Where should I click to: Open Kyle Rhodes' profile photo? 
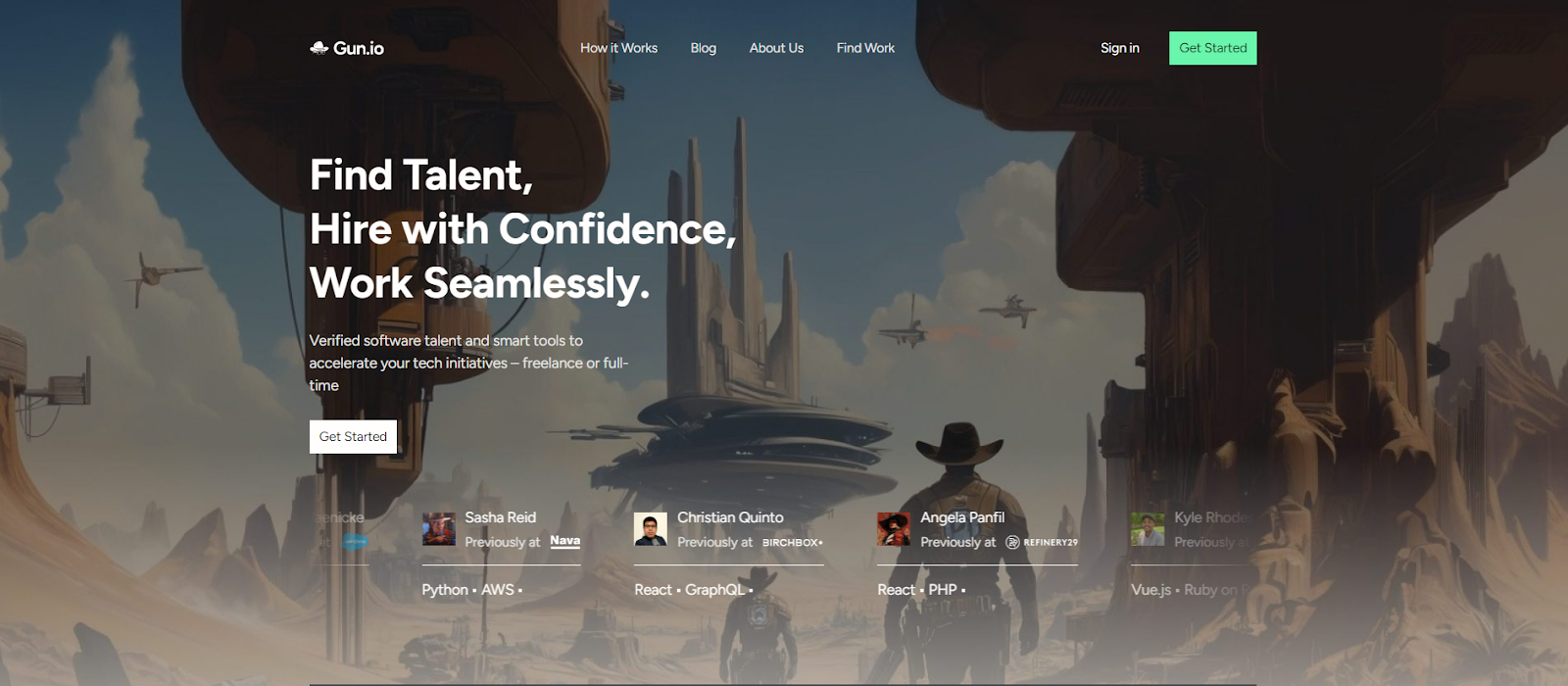[x=1147, y=529]
